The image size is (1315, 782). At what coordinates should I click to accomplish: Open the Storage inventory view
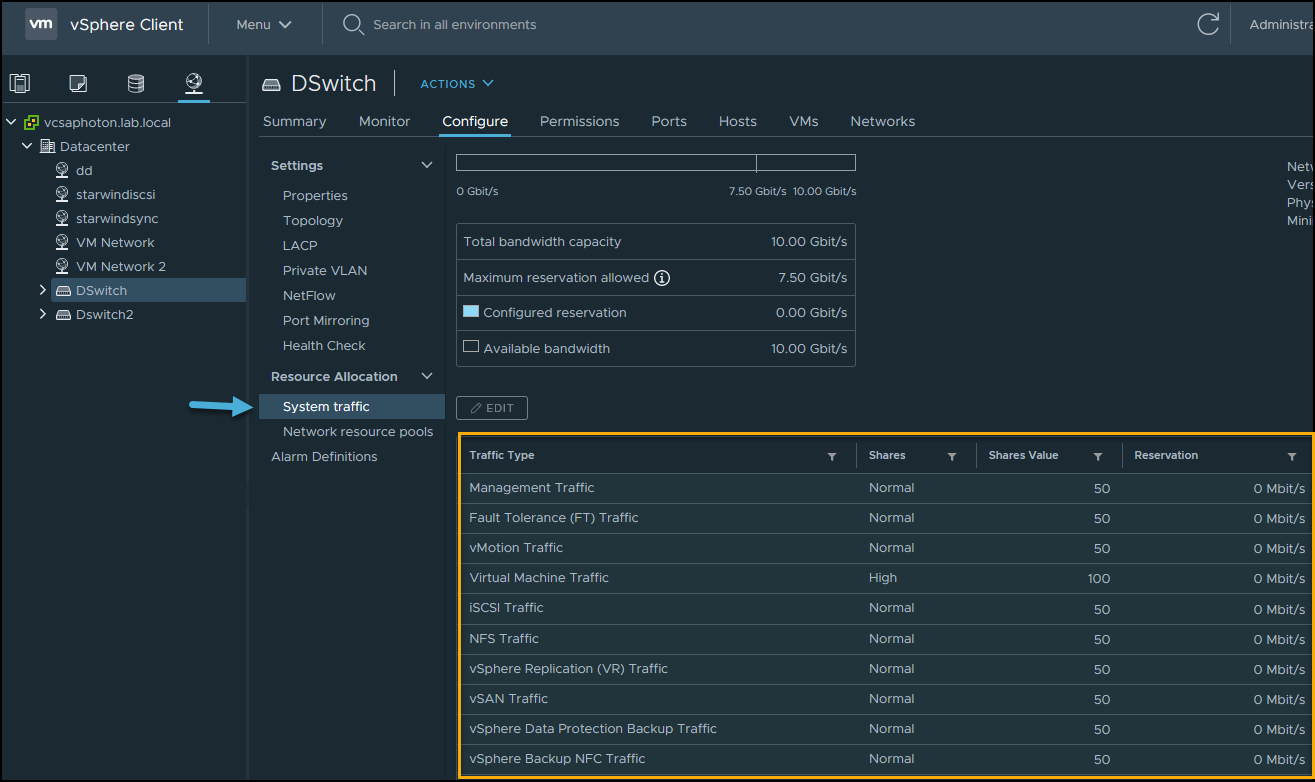pos(136,83)
